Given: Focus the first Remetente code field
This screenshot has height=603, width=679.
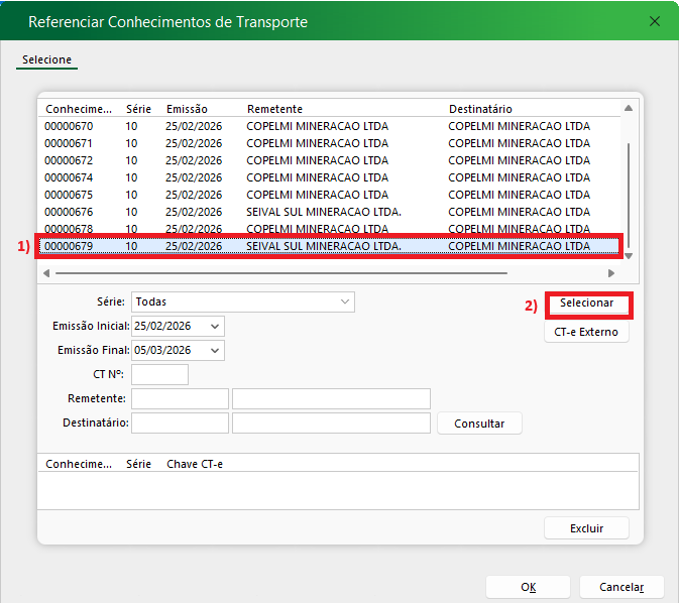Looking at the screenshot, I should (x=179, y=399).
